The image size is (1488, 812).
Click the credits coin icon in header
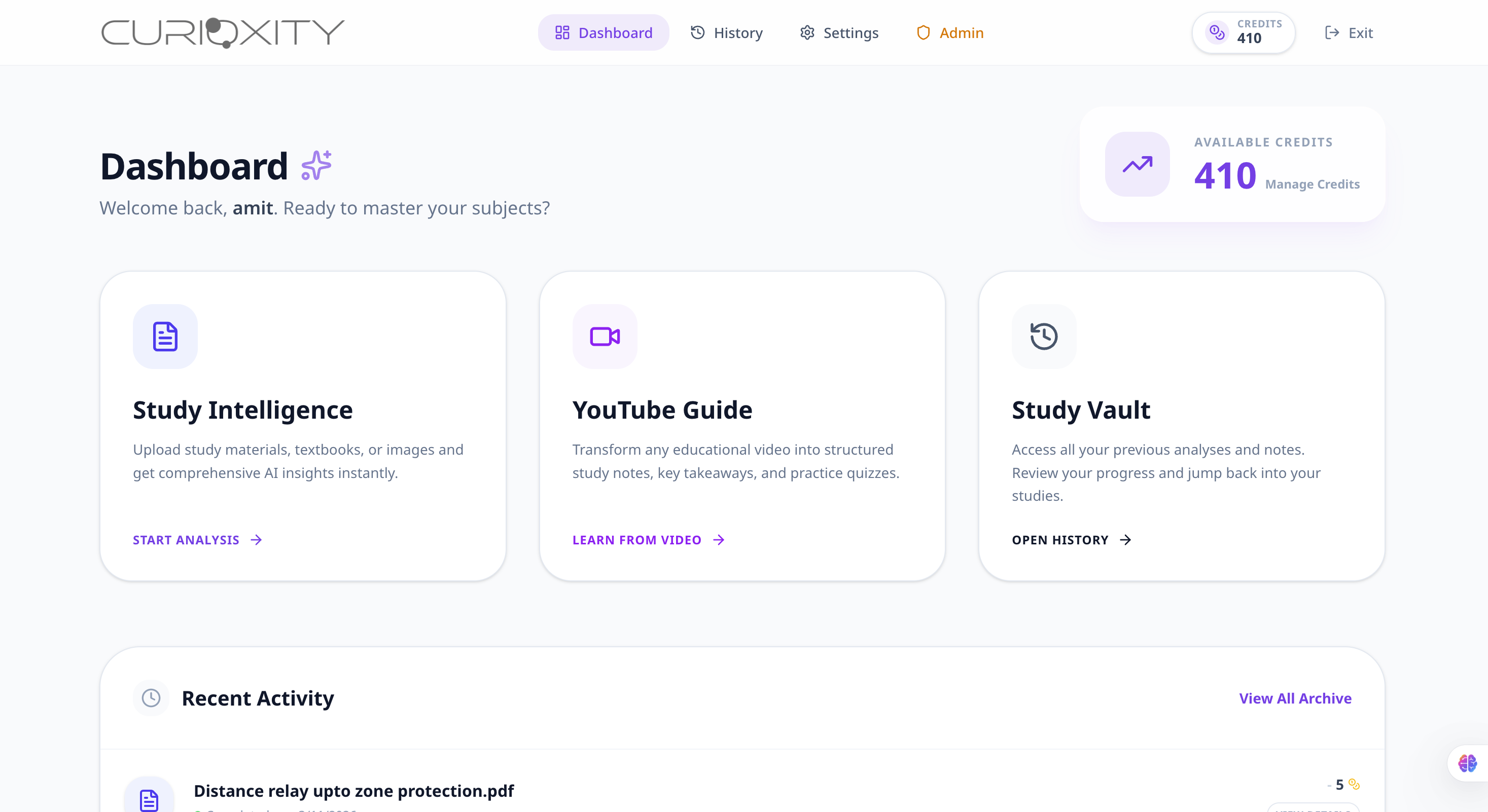point(1217,32)
